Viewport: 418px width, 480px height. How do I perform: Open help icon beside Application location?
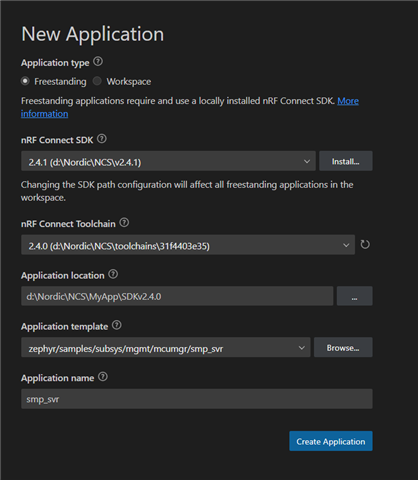tap(113, 274)
